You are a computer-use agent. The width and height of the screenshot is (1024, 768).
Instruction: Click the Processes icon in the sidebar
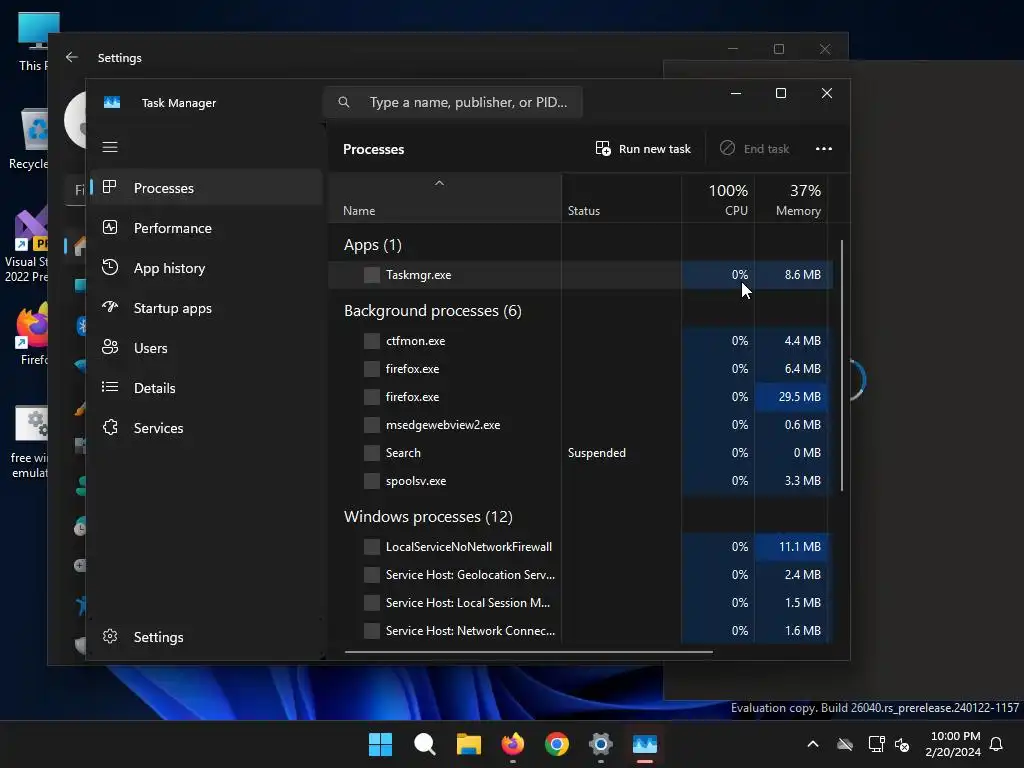click(x=110, y=187)
